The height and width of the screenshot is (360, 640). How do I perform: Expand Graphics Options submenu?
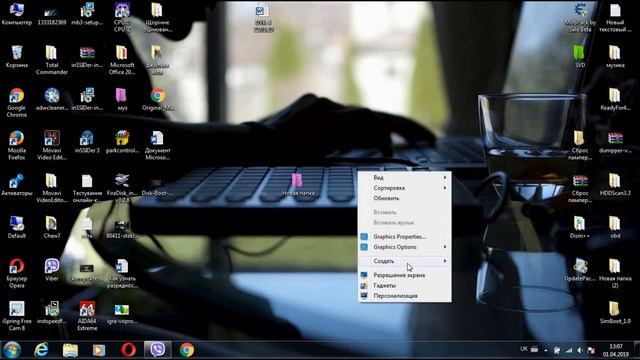[x=404, y=247]
